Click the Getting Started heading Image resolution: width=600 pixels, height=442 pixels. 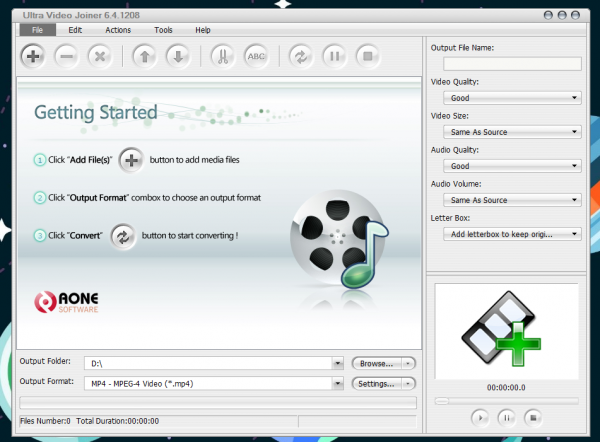point(96,113)
